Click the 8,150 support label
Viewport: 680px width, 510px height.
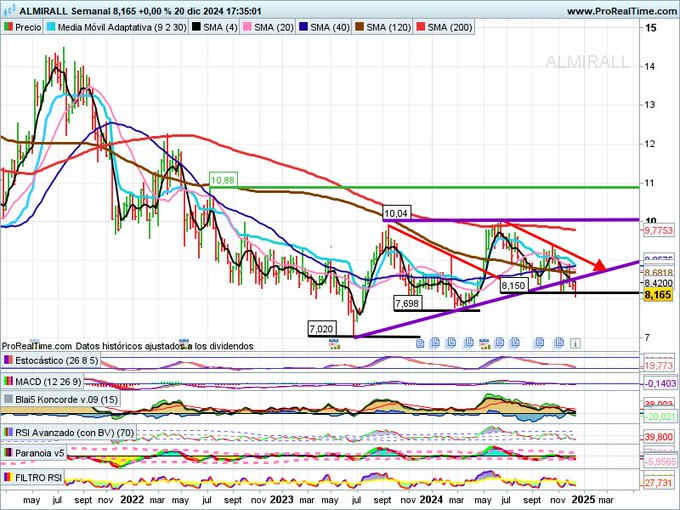click(514, 286)
